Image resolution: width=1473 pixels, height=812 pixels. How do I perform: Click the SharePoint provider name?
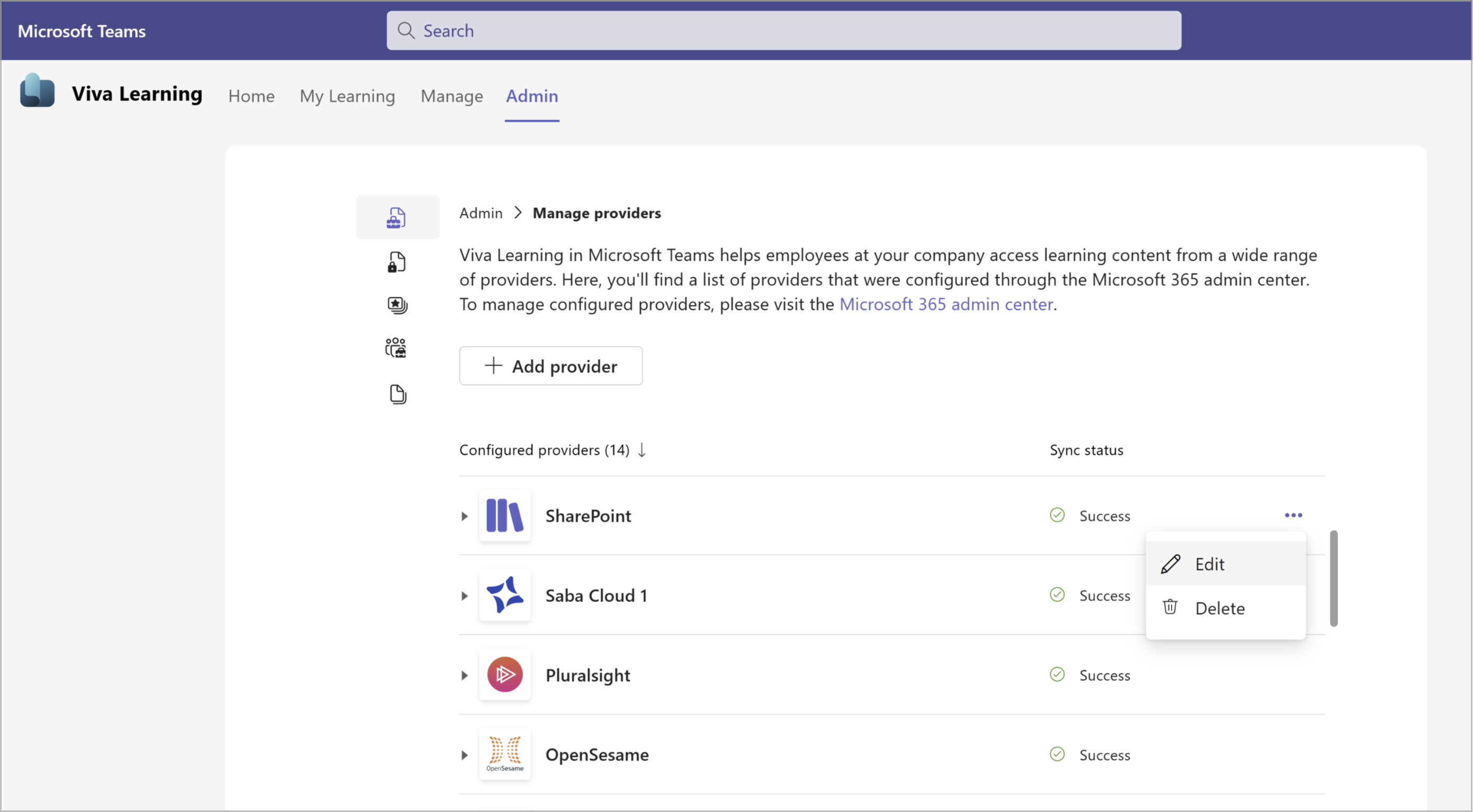coord(589,516)
